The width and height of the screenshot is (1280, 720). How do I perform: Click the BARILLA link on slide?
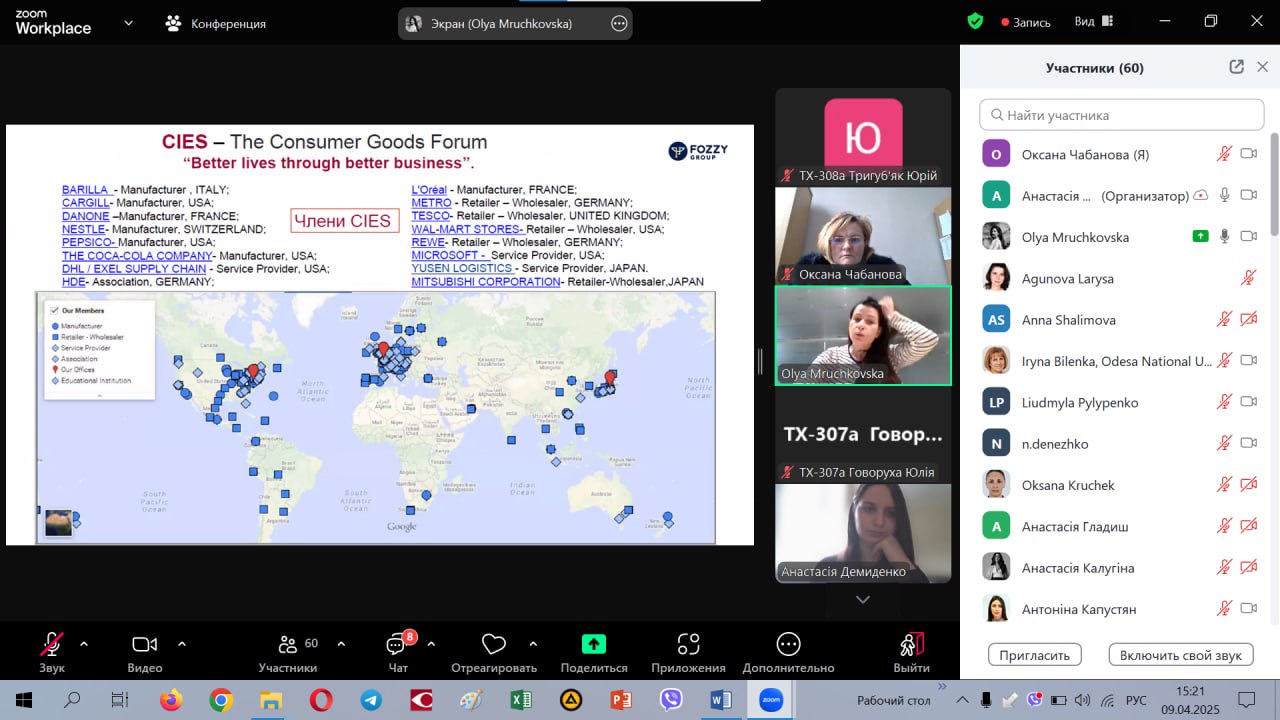(86, 189)
